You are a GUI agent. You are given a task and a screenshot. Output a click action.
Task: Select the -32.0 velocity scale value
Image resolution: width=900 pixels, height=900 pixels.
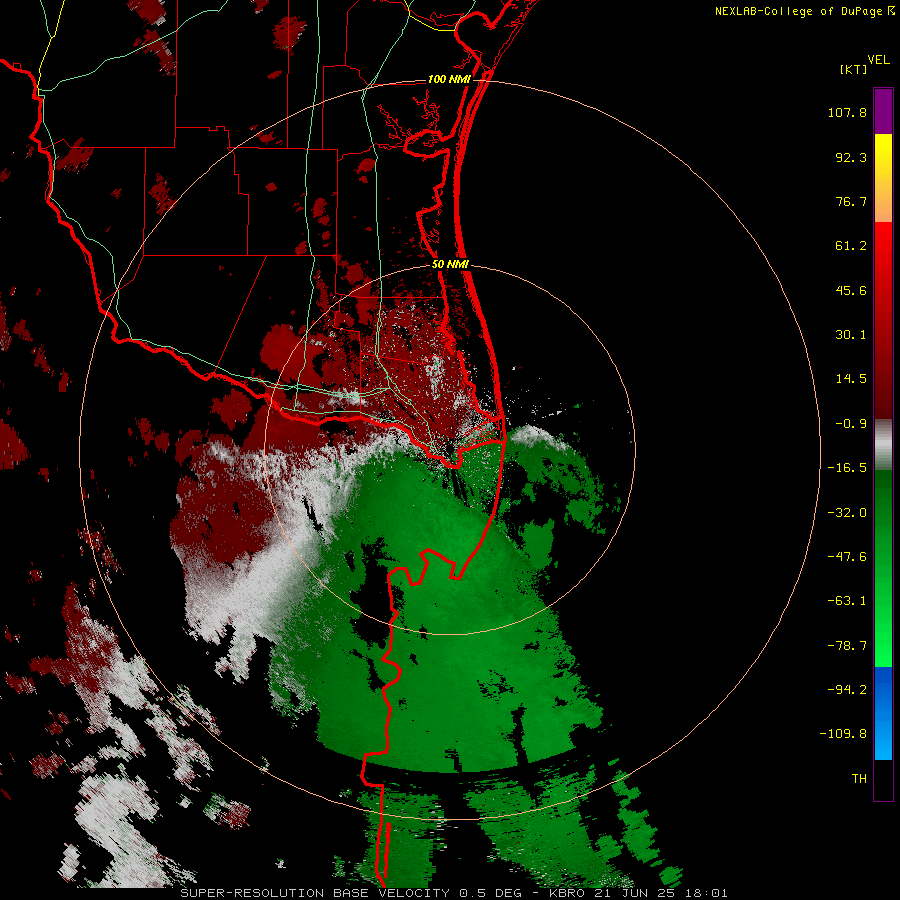click(x=847, y=513)
